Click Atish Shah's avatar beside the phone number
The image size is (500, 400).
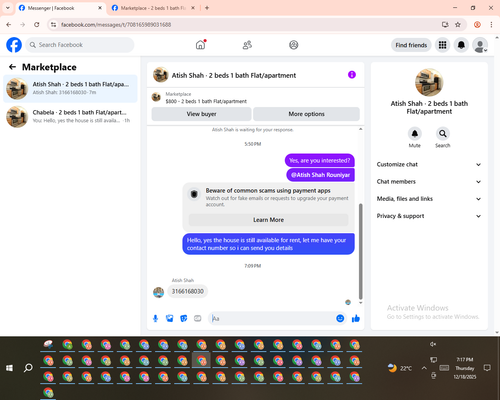click(x=158, y=292)
